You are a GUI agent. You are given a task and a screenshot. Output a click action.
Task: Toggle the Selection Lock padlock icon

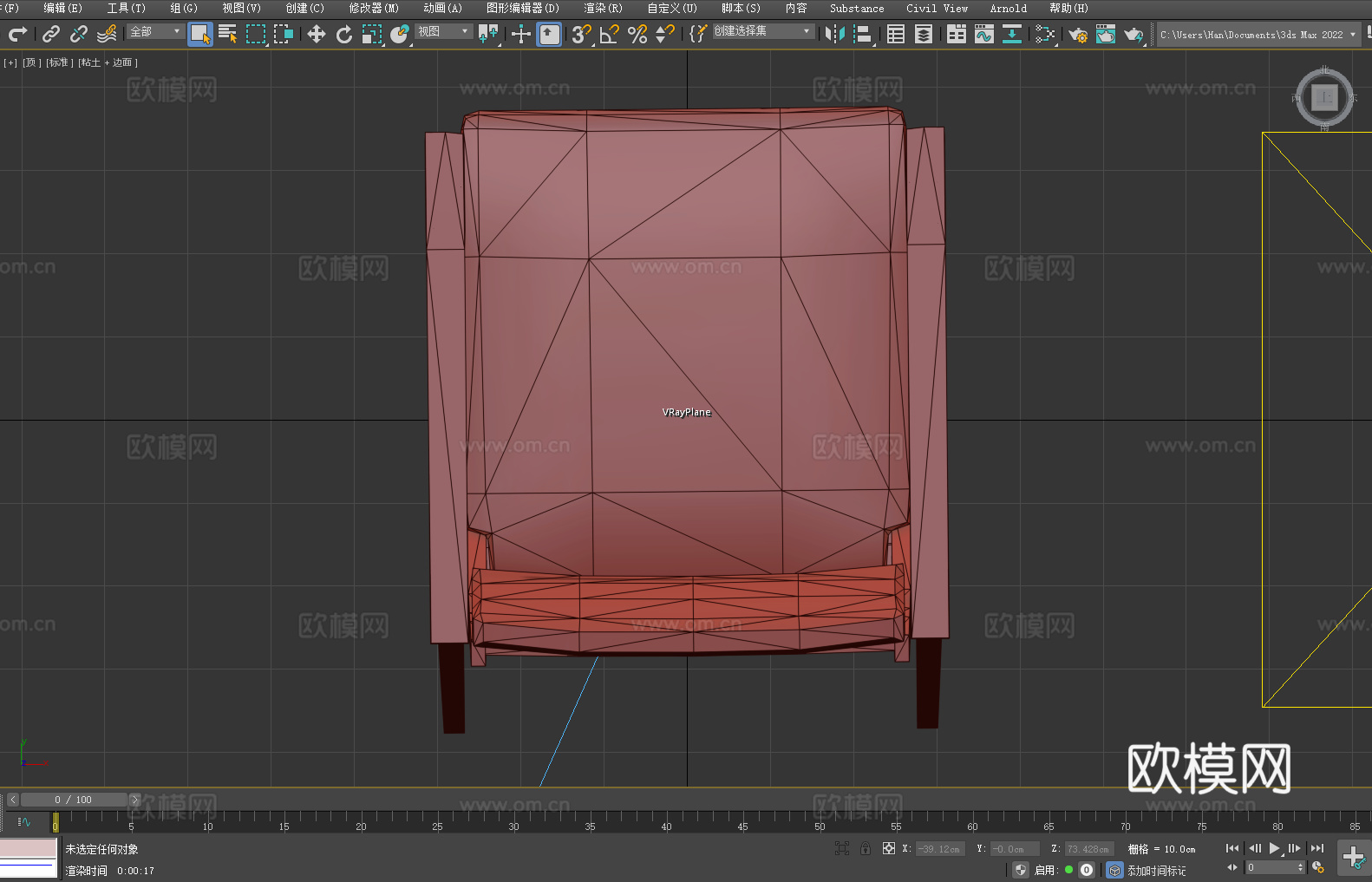(x=866, y=848)
